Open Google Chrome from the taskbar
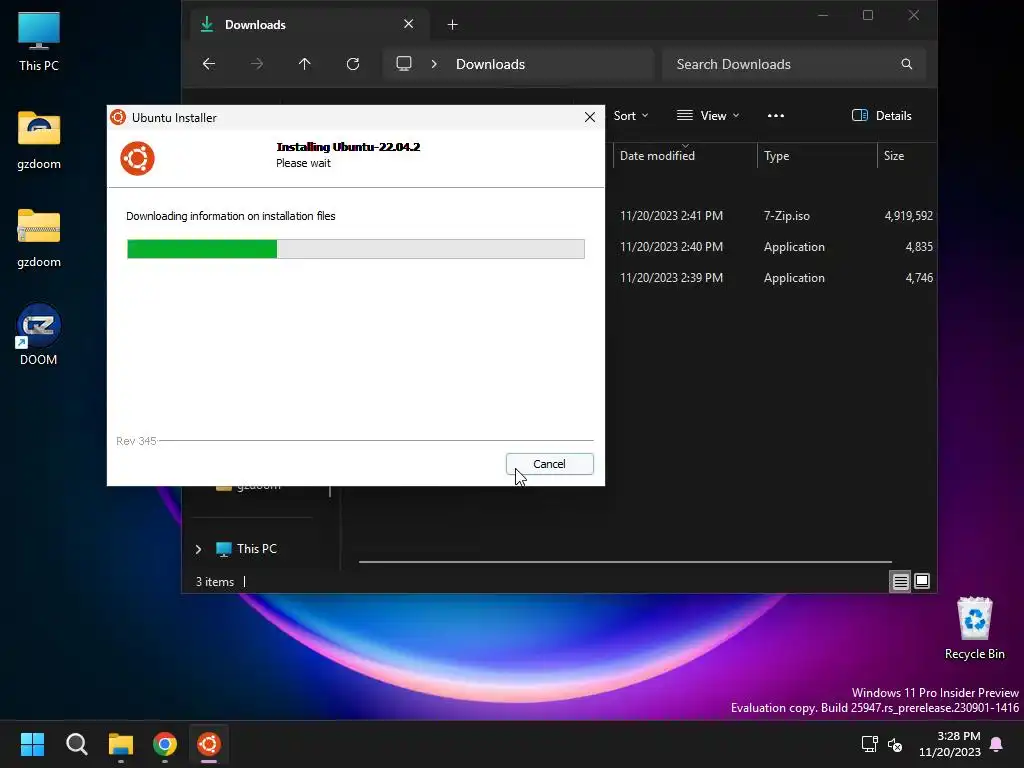The width and height of the screenshot is (1024, 768). (x=165, y=744)
